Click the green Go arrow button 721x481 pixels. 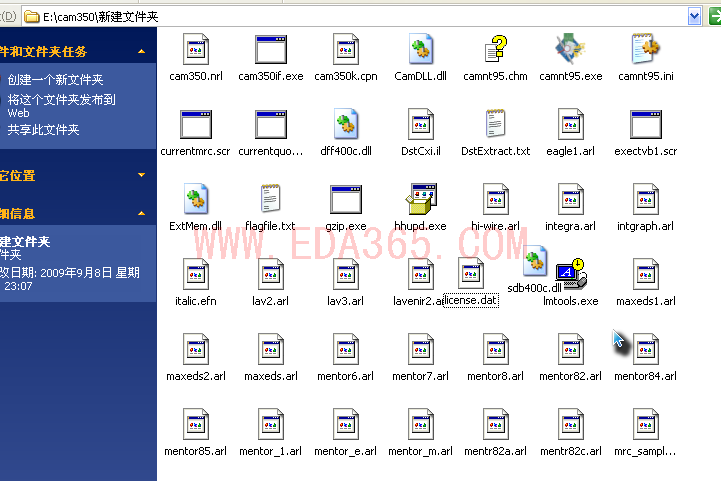[715, 17]
